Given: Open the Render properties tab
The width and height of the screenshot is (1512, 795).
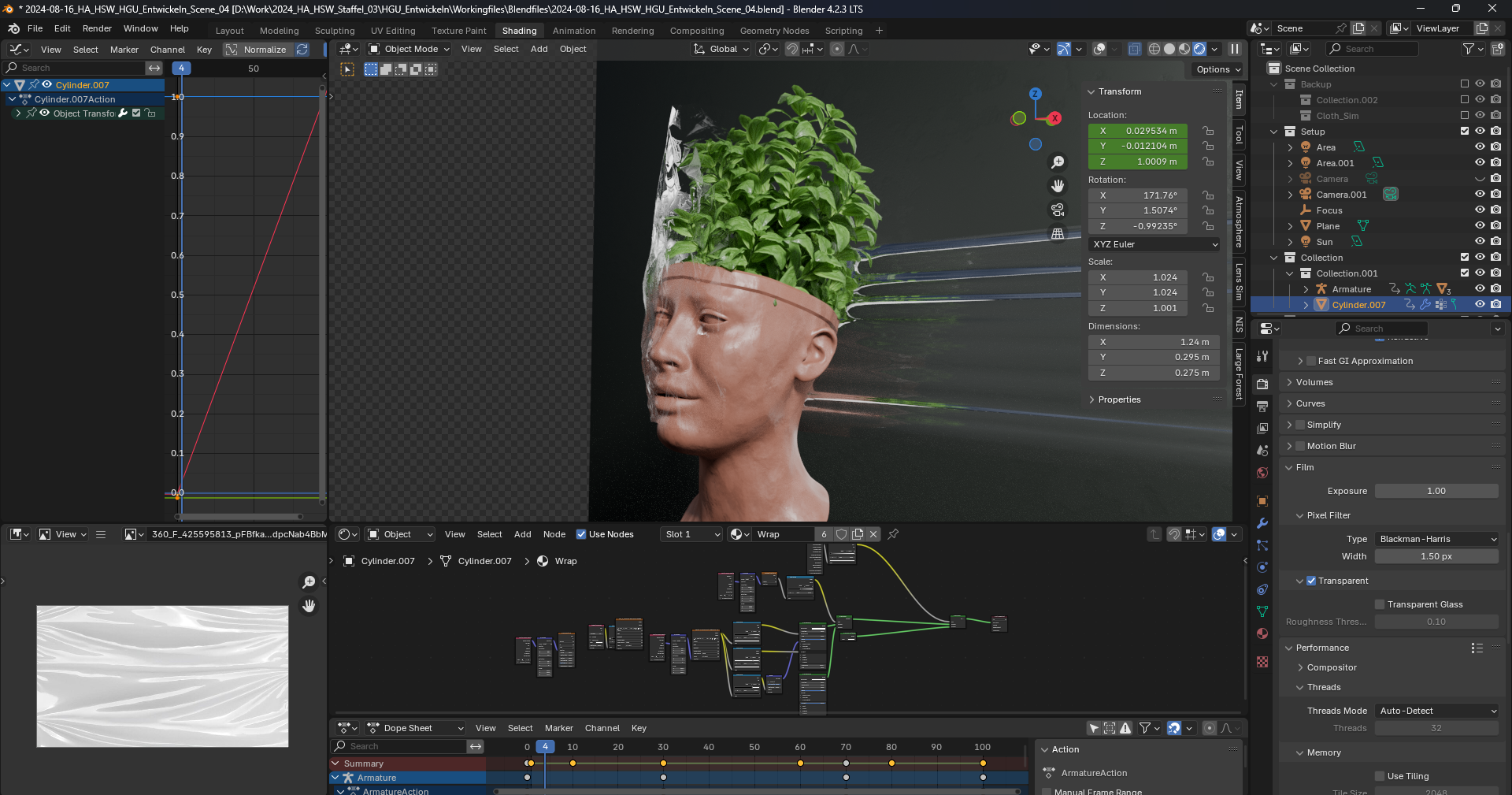Looking at the screenshot, I should pos(1262,384).
